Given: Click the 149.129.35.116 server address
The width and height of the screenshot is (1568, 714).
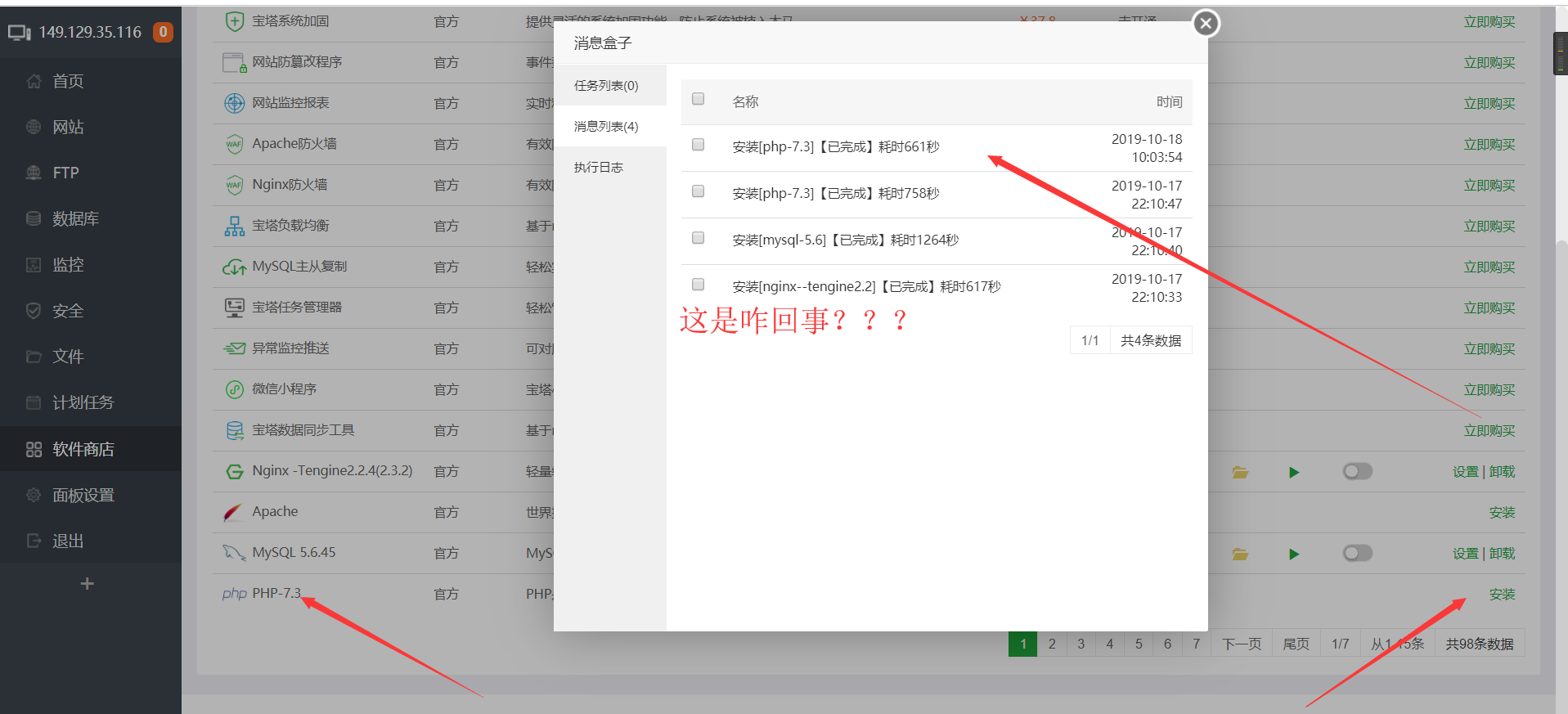Looking at the screenshot, I should (x=90, y=32).
